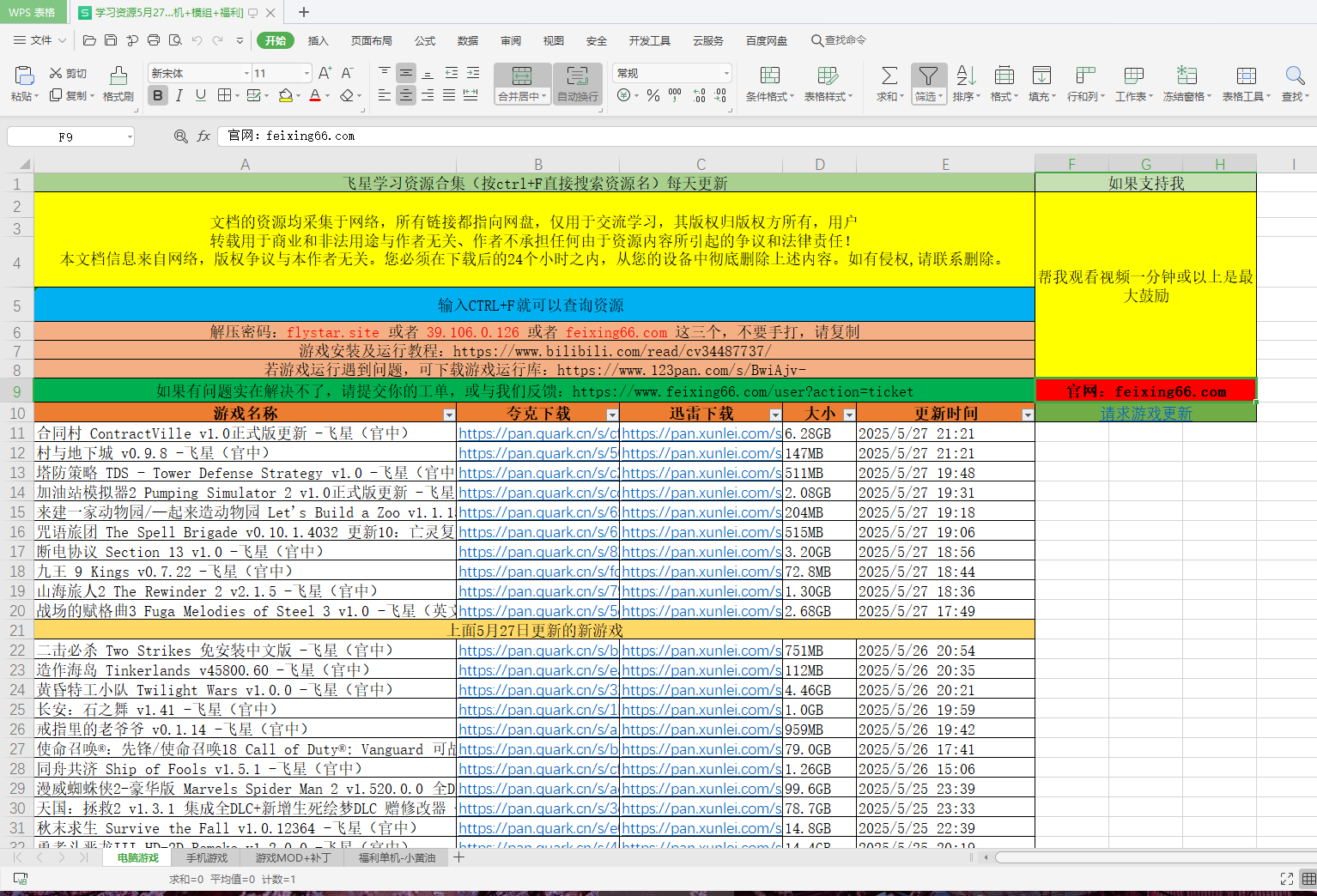Click the Table Style (表格样式) icon
Screen dimensions: 1317x896
[x=828, y=76]
